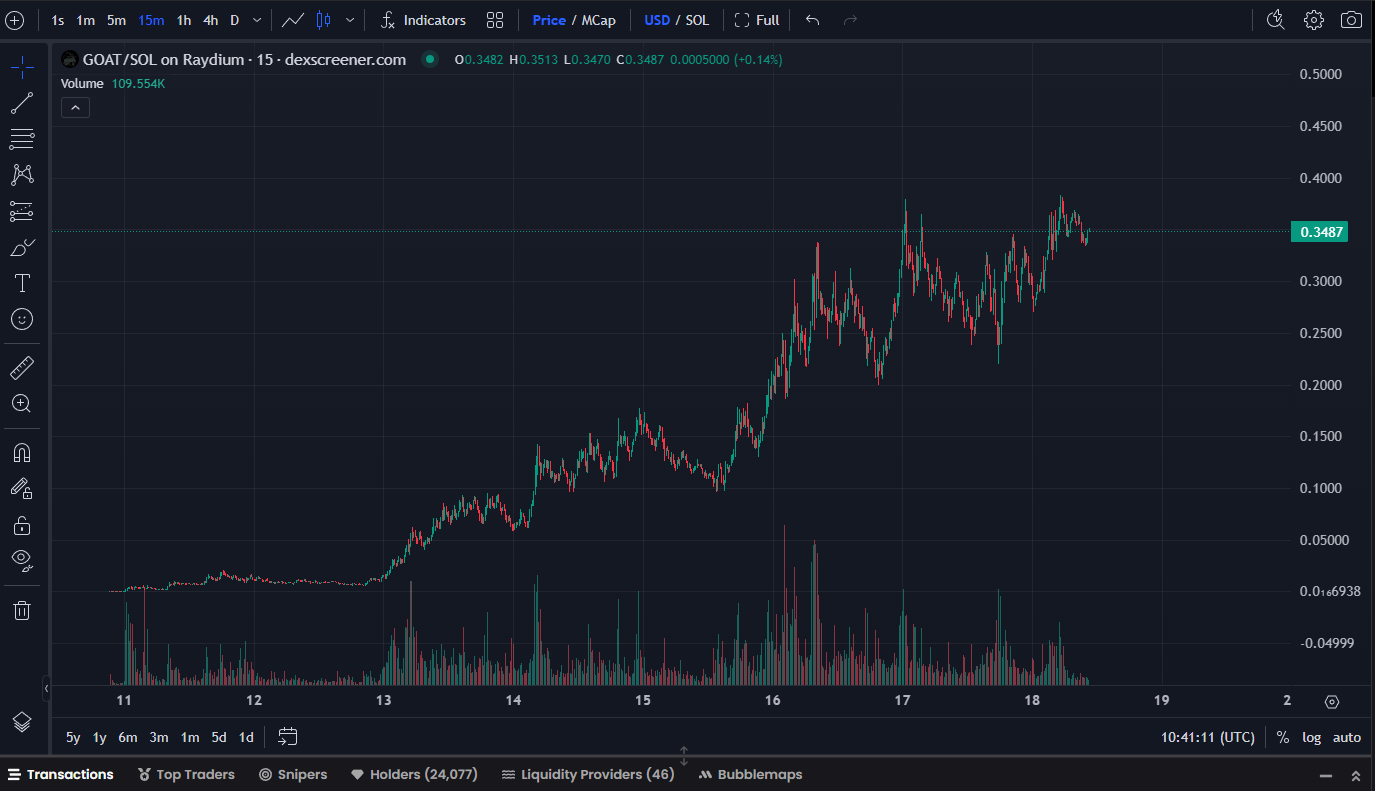Viewport: 1375px width, 791px height.
Task: Select the 1h timeframe
Action: 184,20
